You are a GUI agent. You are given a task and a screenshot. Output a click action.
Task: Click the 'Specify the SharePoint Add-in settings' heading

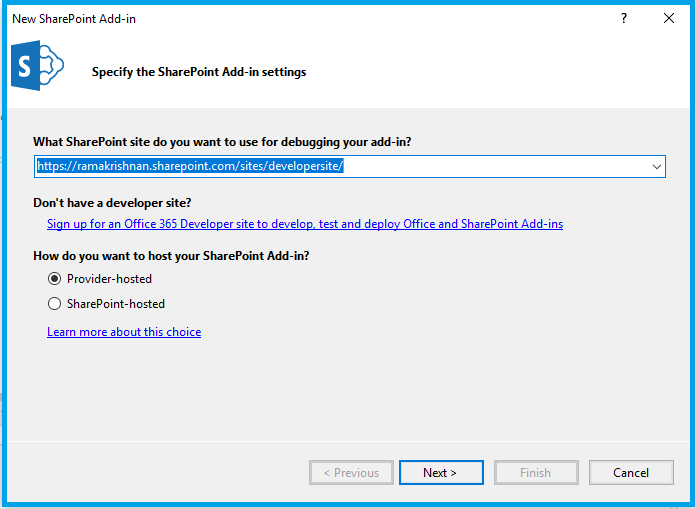(x=199, y=72)
